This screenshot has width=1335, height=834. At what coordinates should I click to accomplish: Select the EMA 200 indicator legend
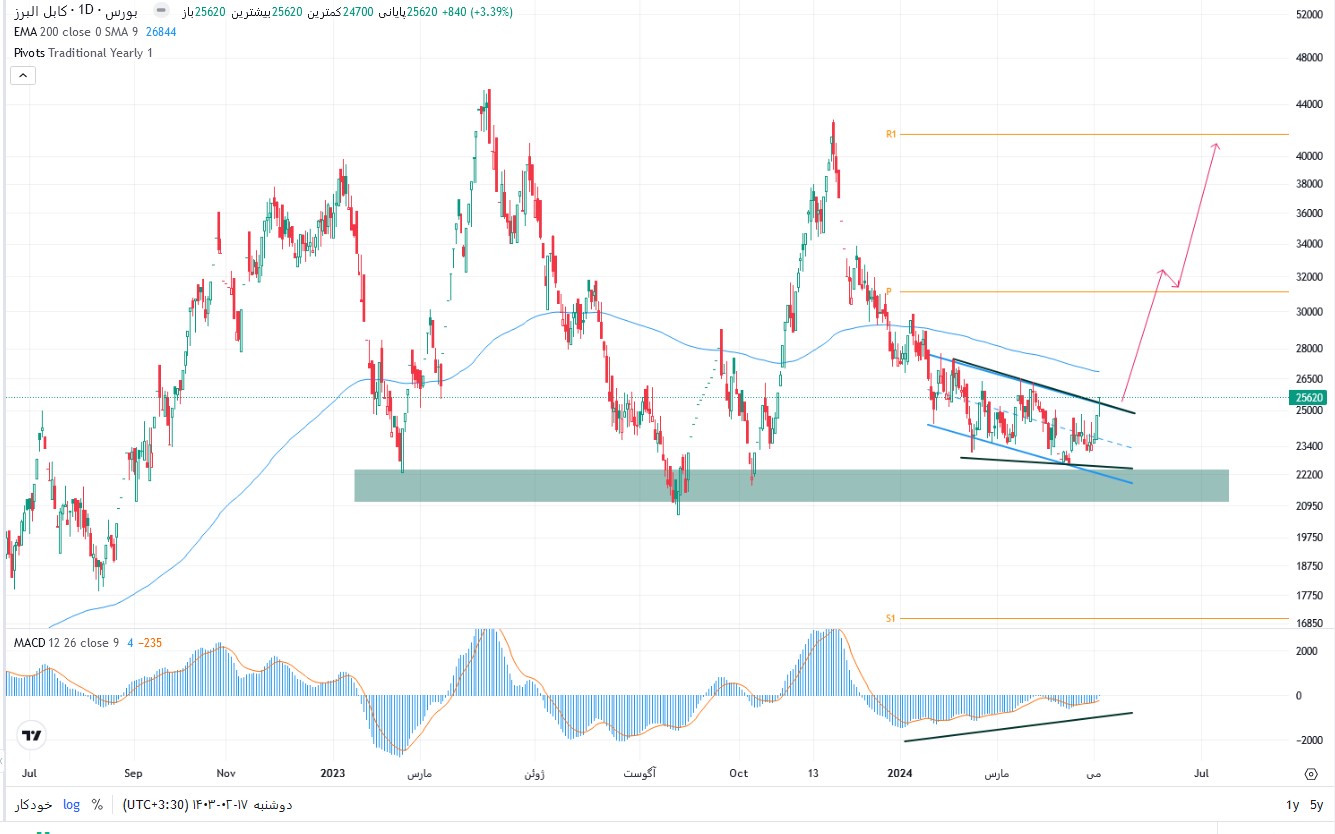[x=75, y=32]
